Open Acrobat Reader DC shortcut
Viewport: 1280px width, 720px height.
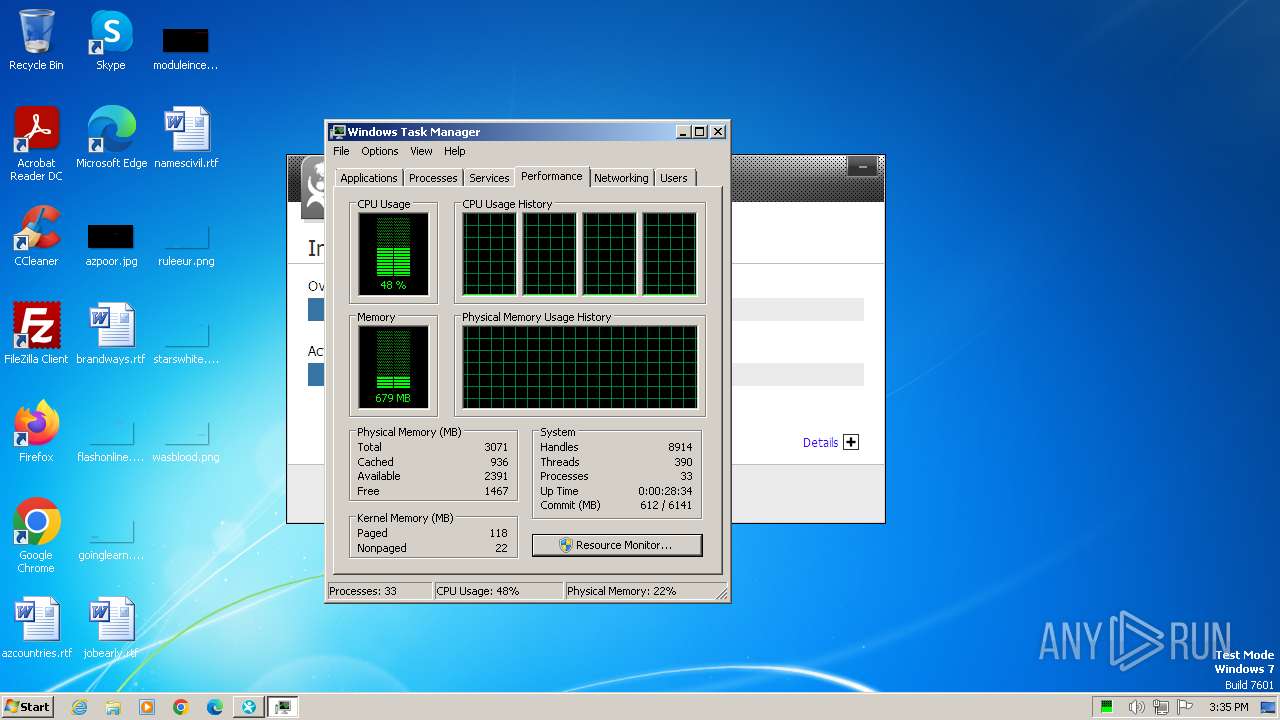coord(36,144)
